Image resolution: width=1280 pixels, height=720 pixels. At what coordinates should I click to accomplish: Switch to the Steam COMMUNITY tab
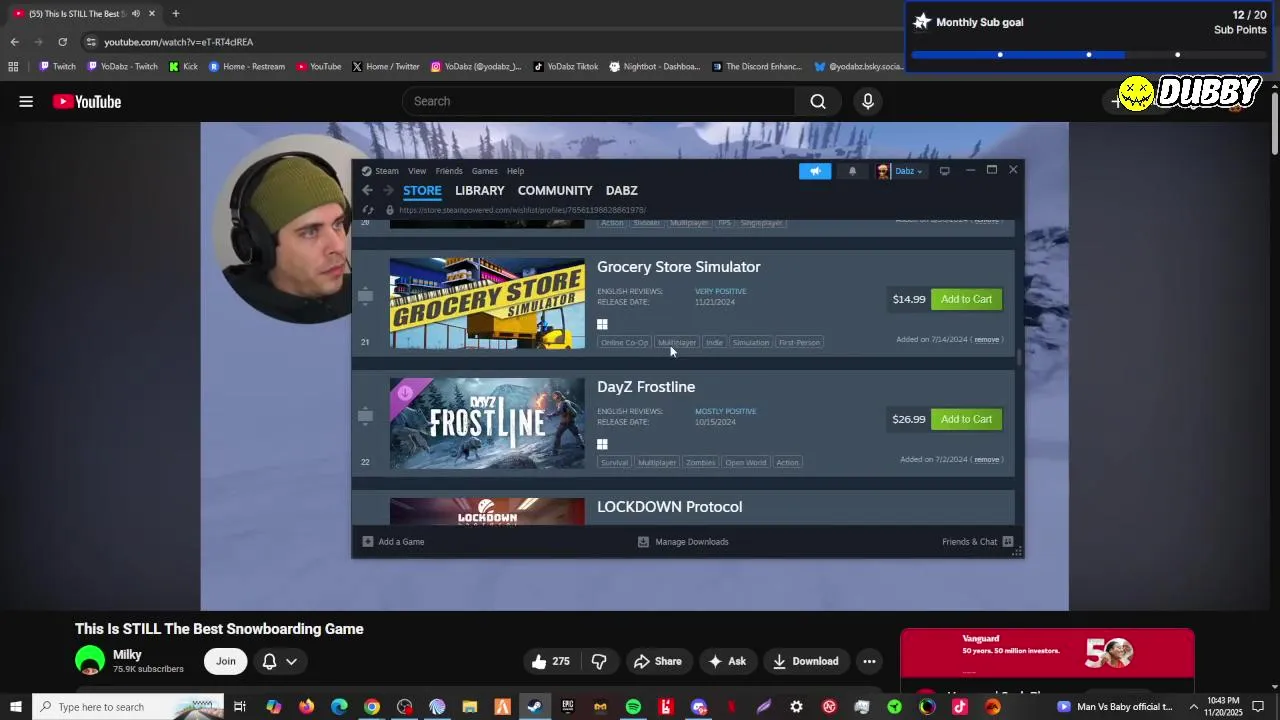pyautogui.click(x=555, y=190)
